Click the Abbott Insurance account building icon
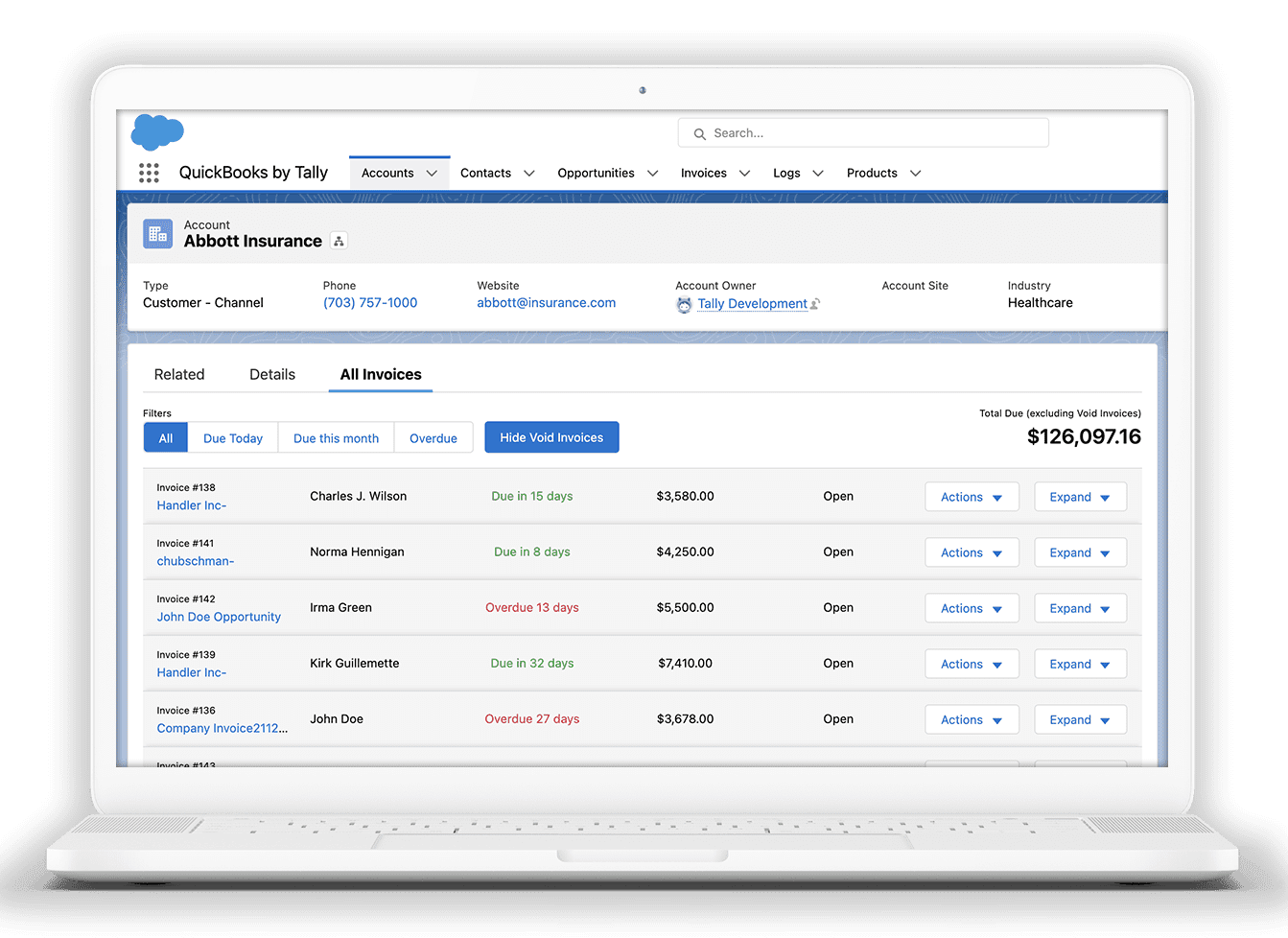1288x938 pixels. click(x=157, y=234)
